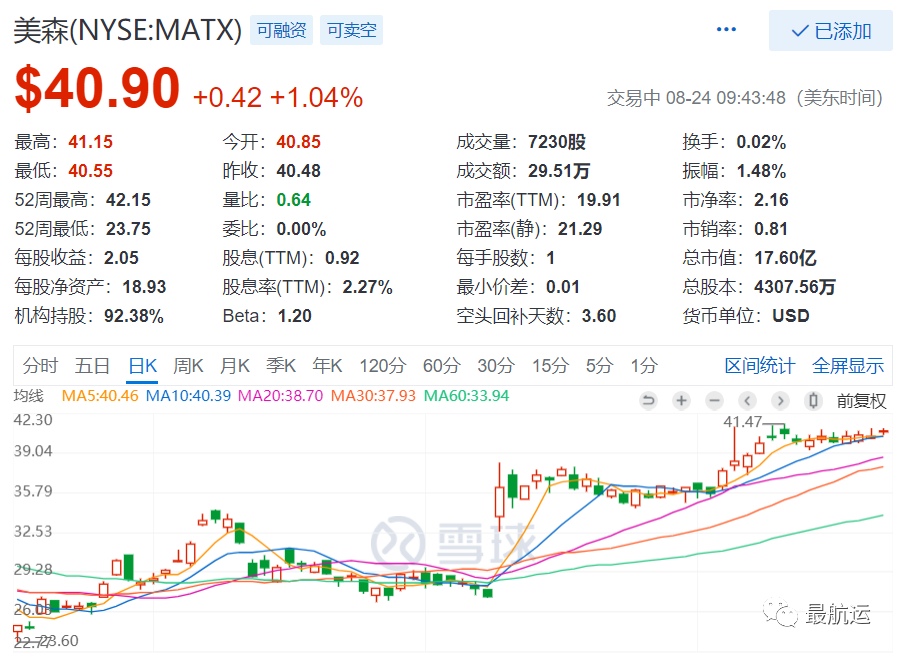Click the 可卖空 tag
Viewport: 899px width, 653px height.
(351, 30)
